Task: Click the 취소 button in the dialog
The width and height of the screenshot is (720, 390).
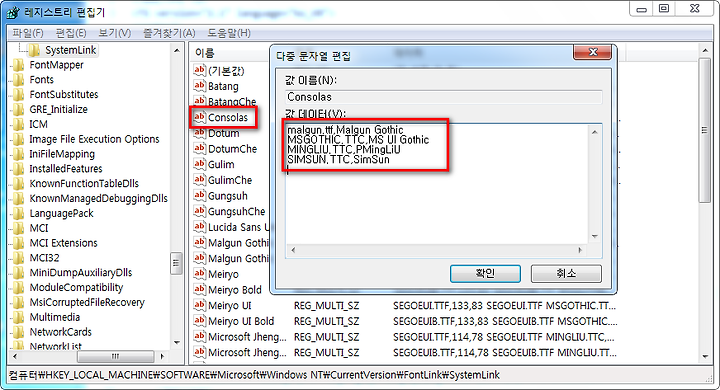Action: [x=566, y=273]
